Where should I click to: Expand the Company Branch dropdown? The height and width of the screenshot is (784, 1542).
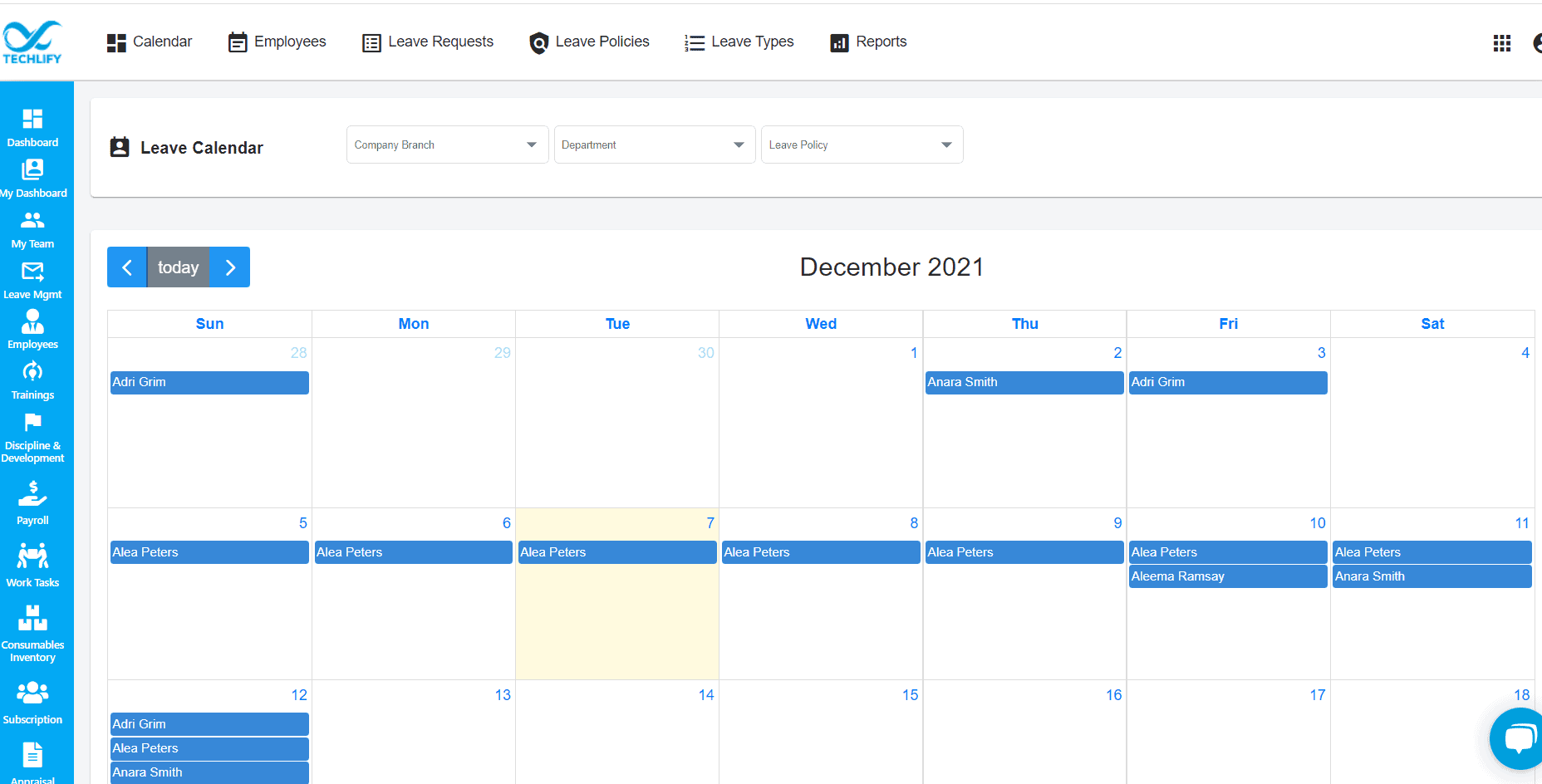(447, 145)
